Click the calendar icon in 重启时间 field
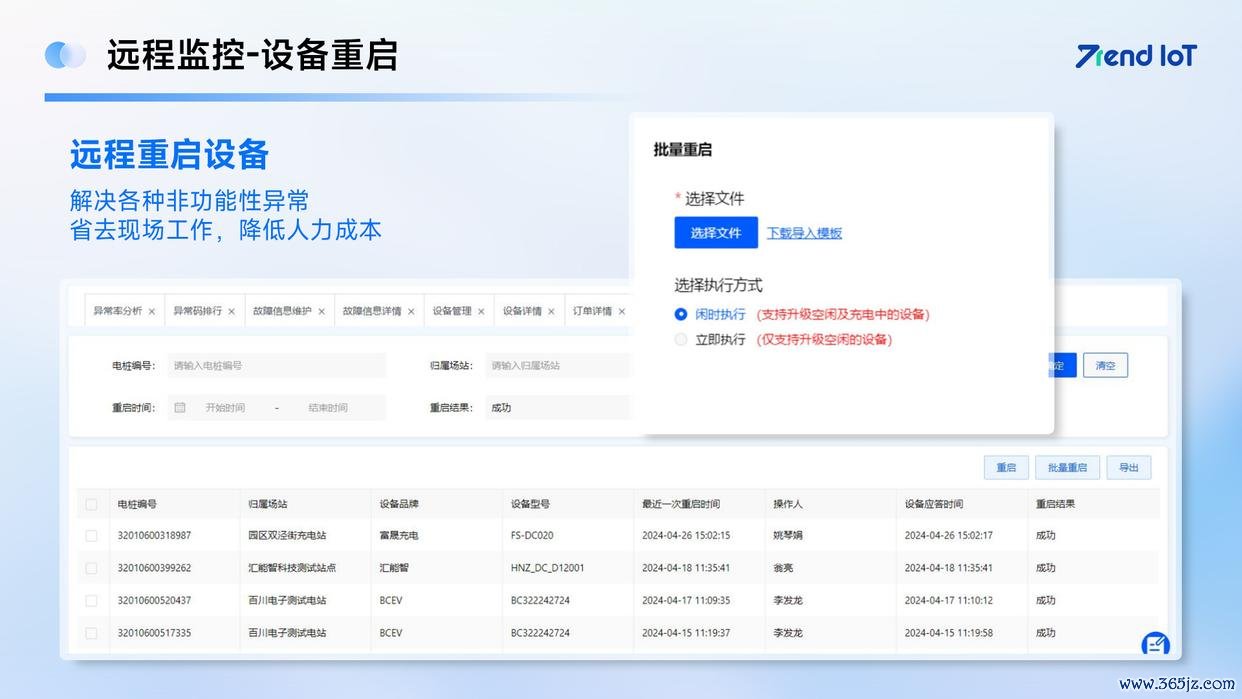 [180, 408]
